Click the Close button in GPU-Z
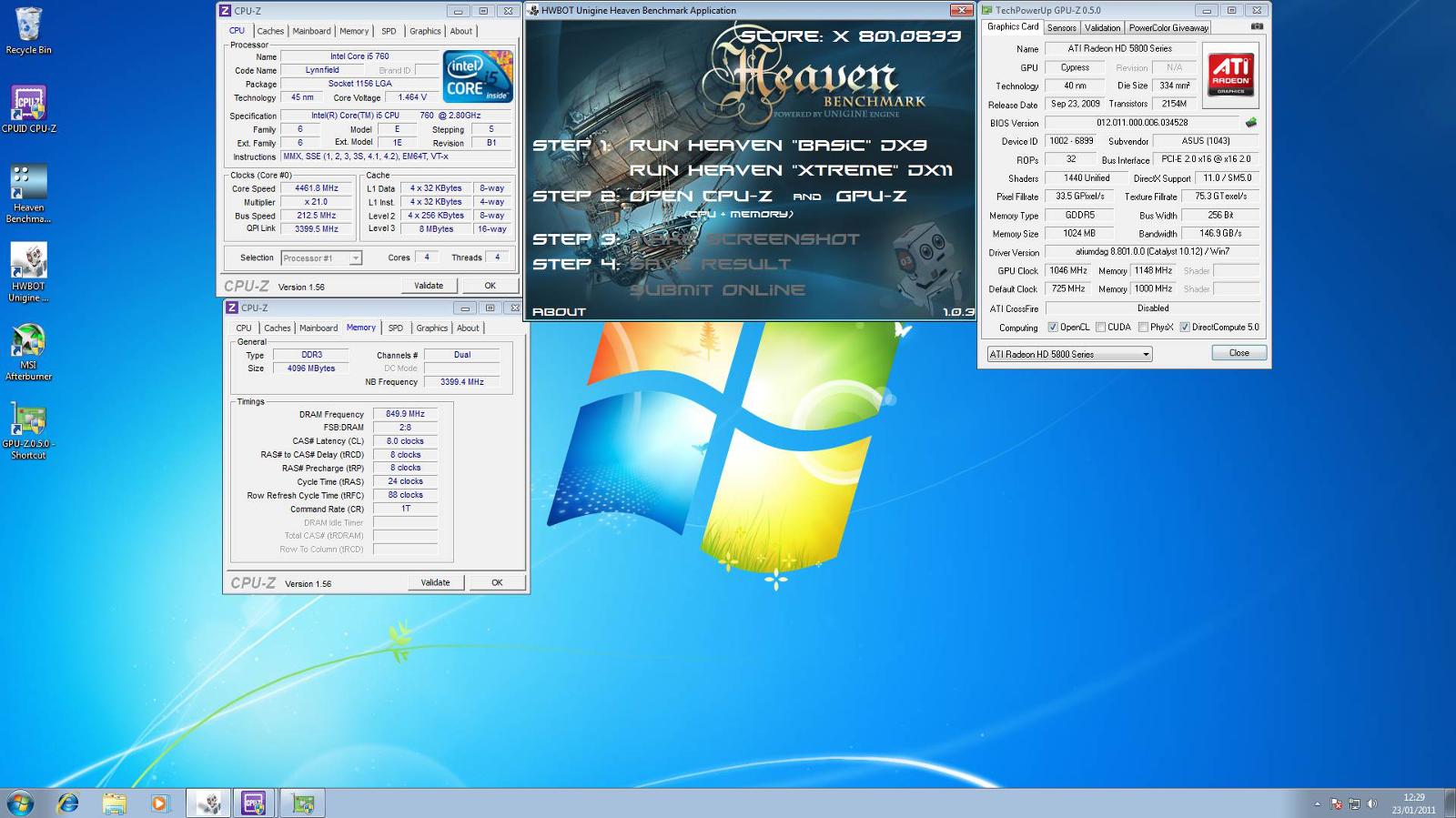Image resolution: width=1456 pixels, height=818 pixels. [1239, 353]
